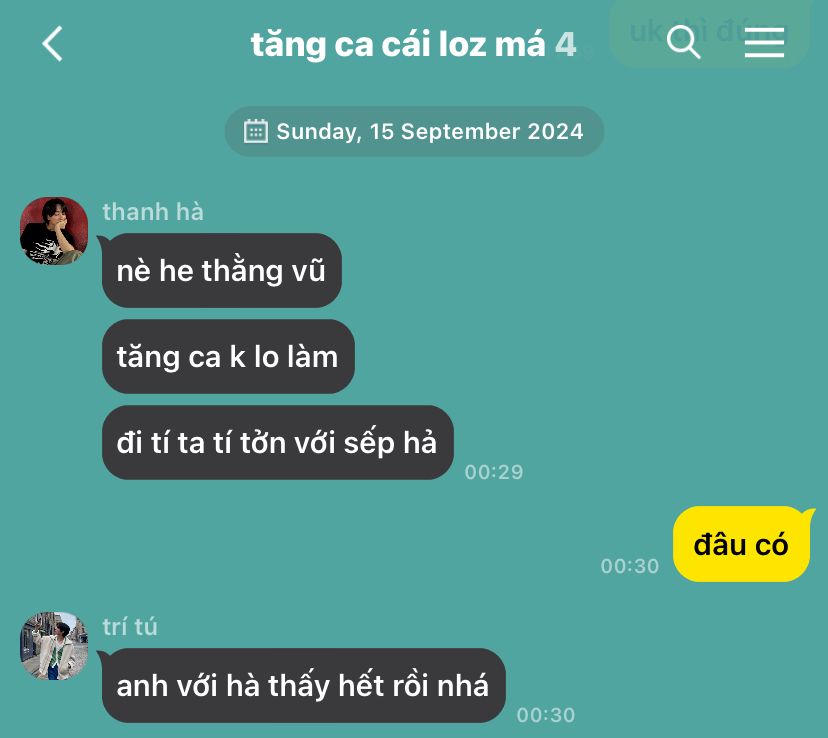Image resolution: width=828 pixels, height=738 pixels.
Task: Tap the back arrow icon
Action: pyautogui.click(x=53, y=44)
